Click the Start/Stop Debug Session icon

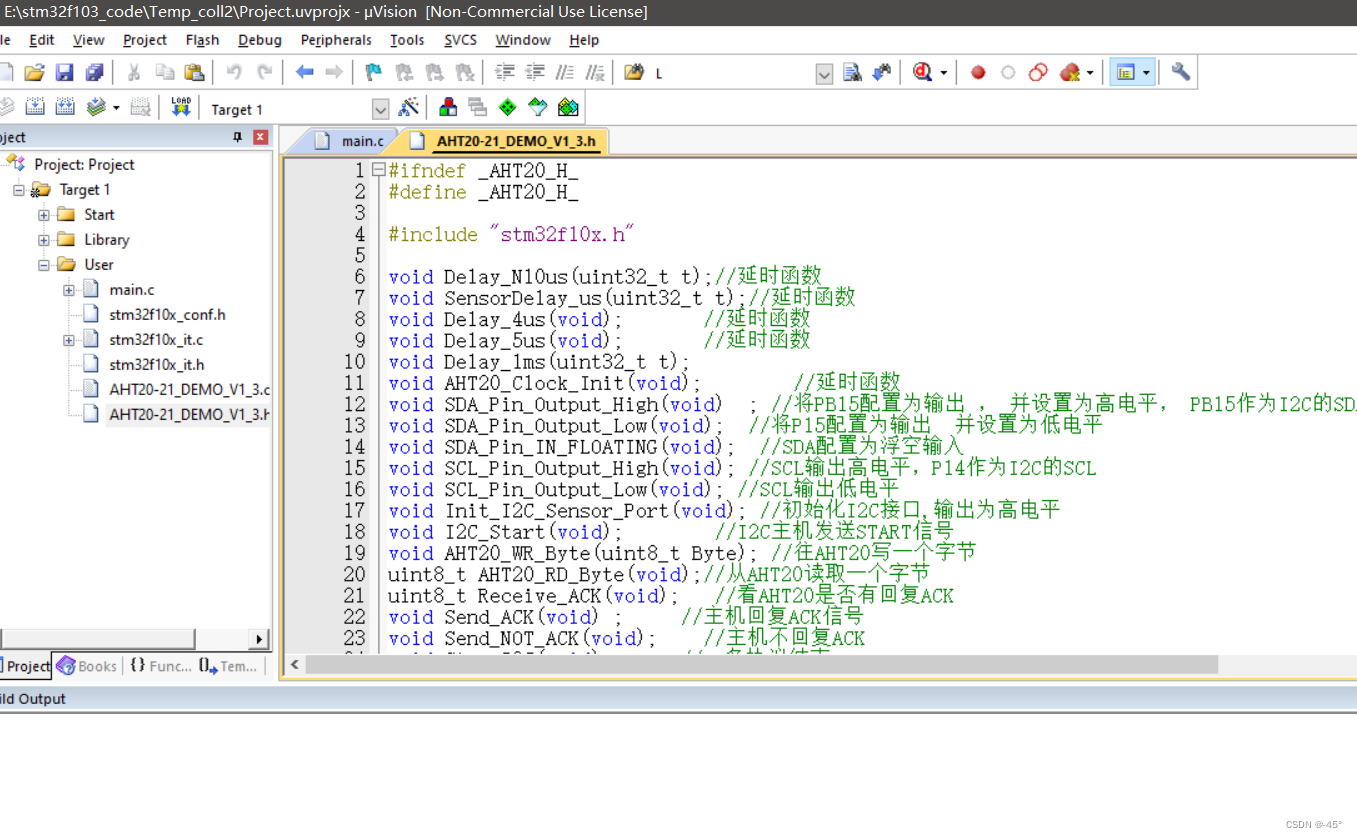pos(921,71)
